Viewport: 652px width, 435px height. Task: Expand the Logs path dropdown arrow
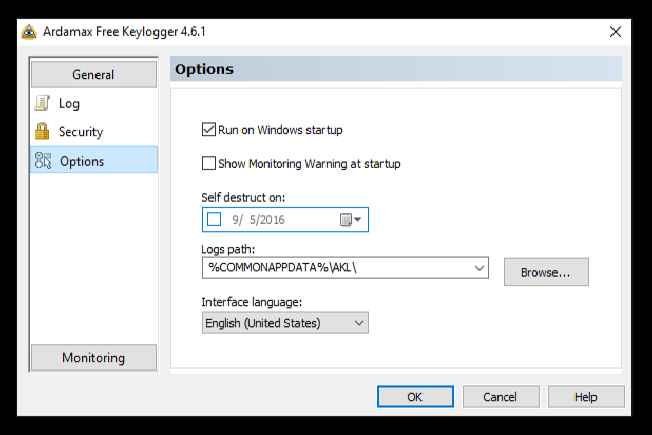point(479,268)
